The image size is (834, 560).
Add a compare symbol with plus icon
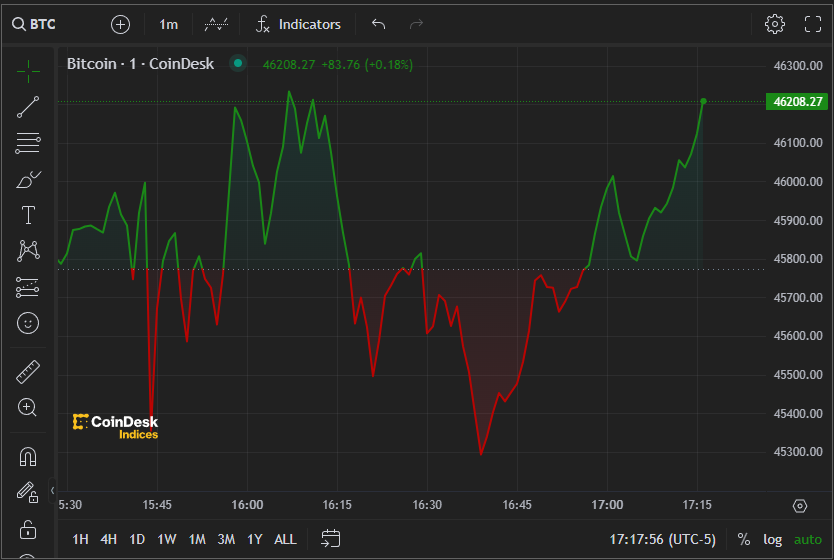(x=120, y=24)
